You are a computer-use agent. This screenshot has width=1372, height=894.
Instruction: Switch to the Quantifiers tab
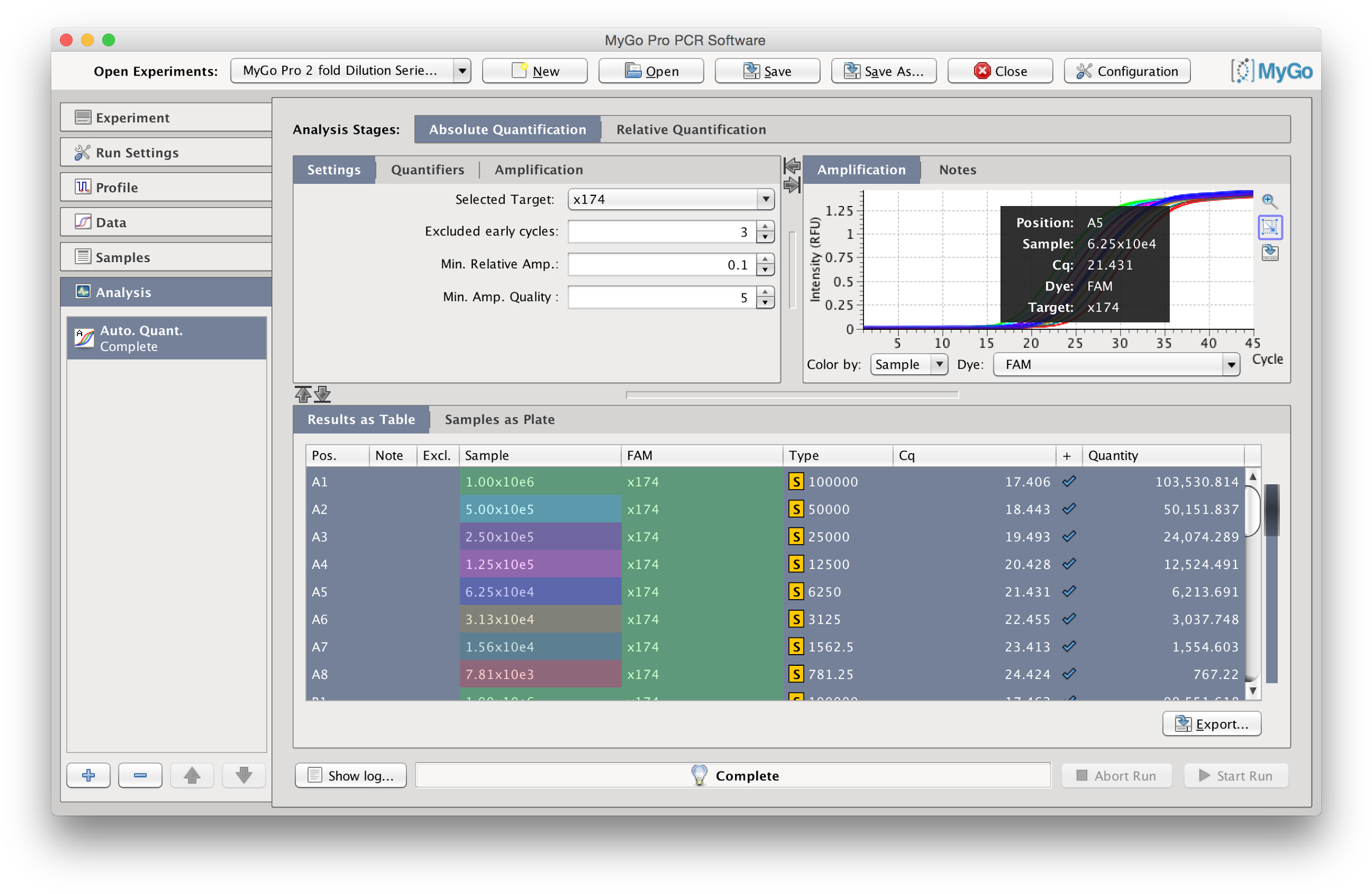[427, 169]
